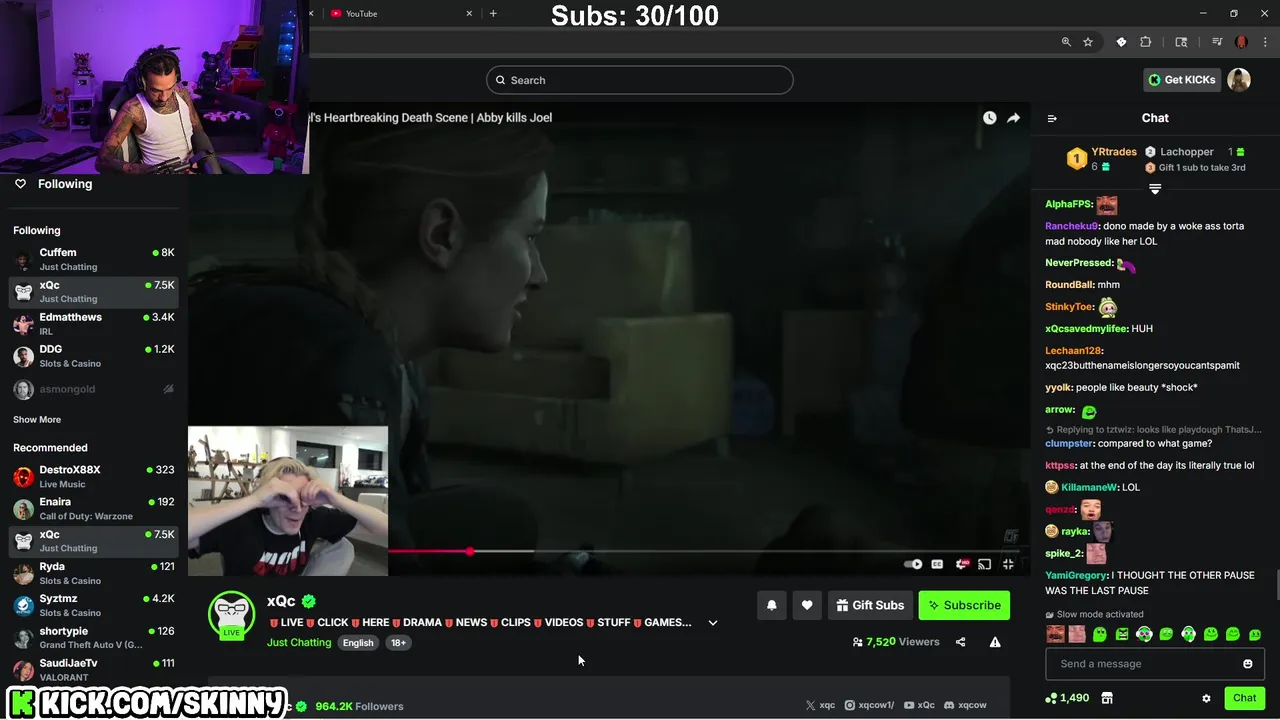Open the Following heart link in sidebar
Viewport: 1280px width, 720px height.
coord(53,184)
